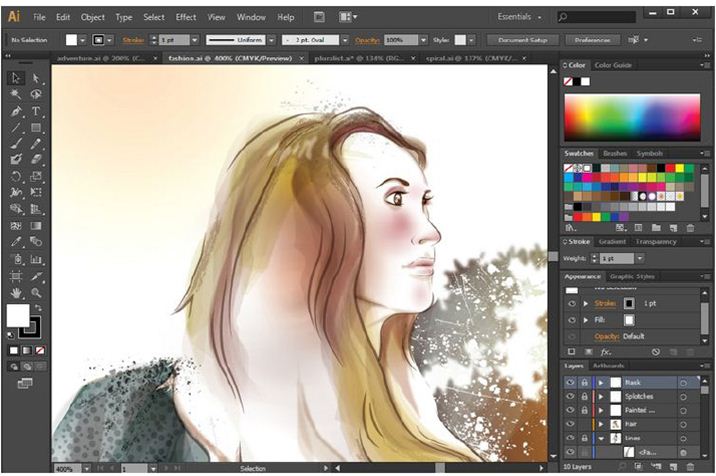
Task: Expand Stroke attribute in Appearance panel
Action: [x=585, y=303]
